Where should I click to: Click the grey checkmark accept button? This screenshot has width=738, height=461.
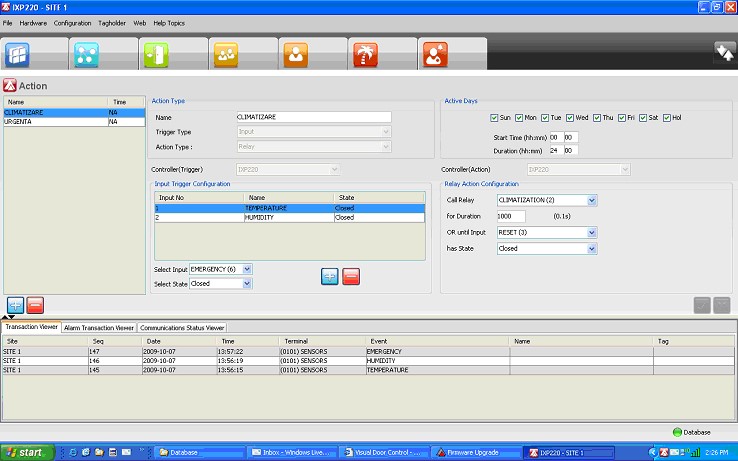tap(702, 305)
